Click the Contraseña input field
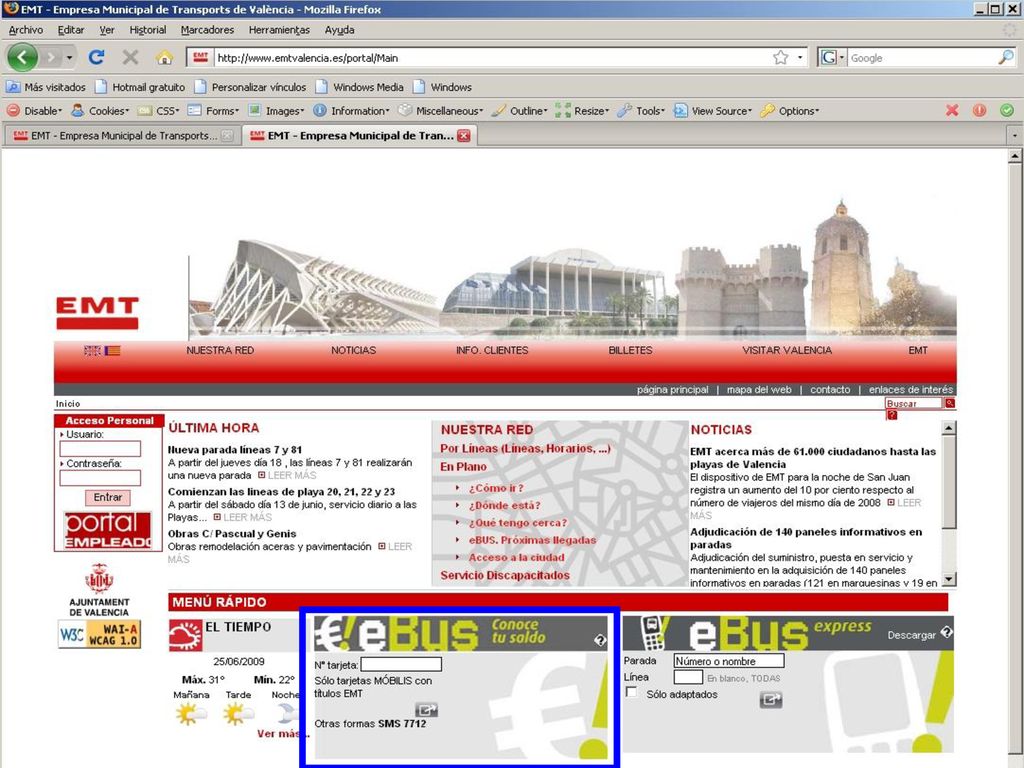The height and width of the screenshot is (768, 1024). click(x=100, y=478)
